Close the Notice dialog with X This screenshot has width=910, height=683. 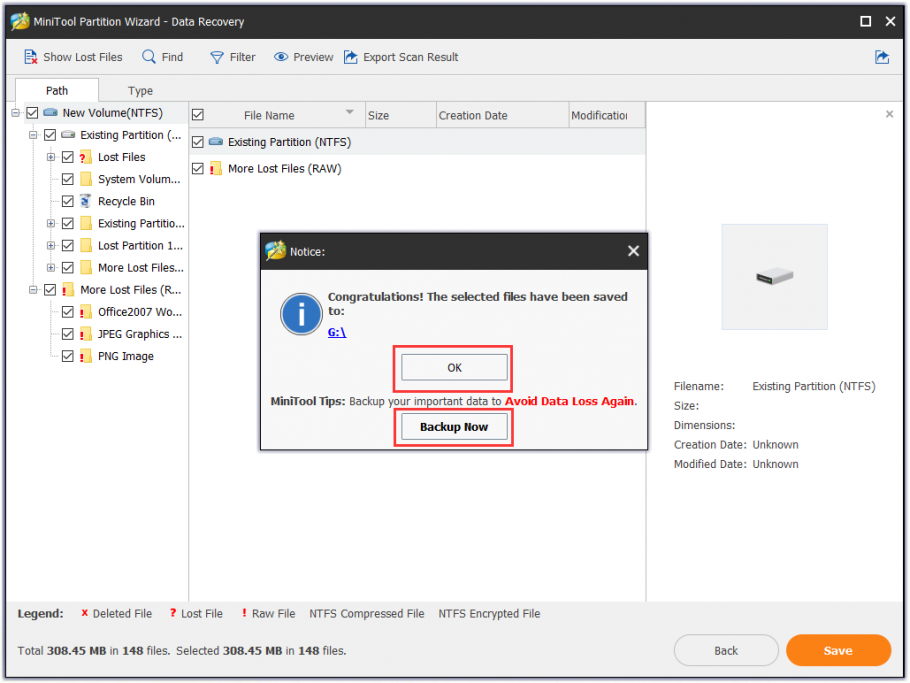point(633,251)
